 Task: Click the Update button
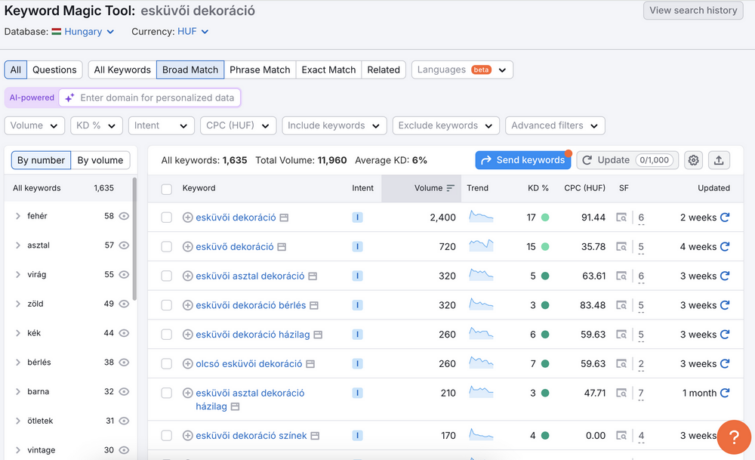point(628,160)
